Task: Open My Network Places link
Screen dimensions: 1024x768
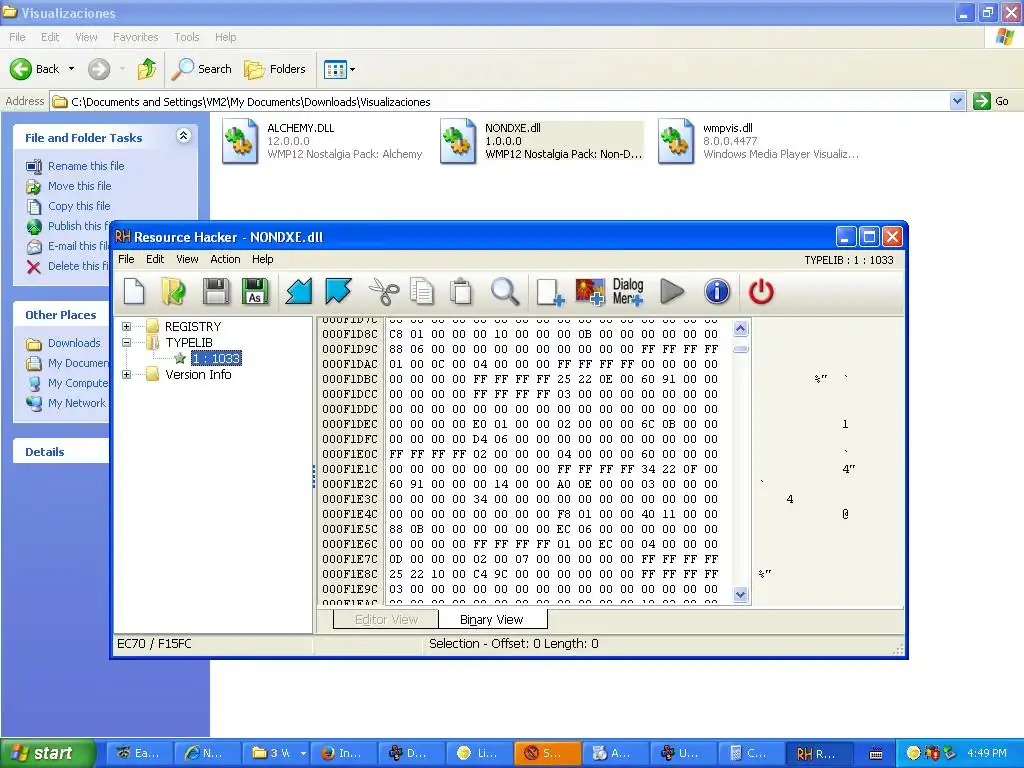Action: 76,403
